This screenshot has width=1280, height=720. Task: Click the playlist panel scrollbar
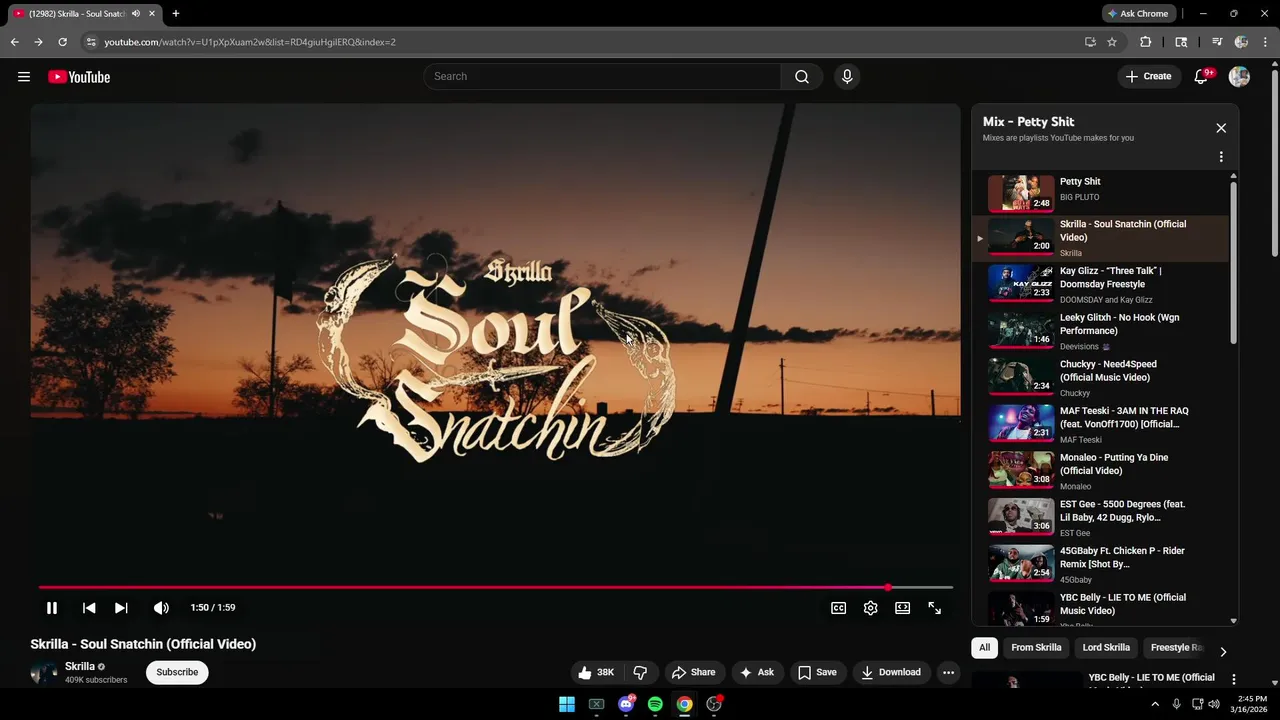coord(1233,262)
